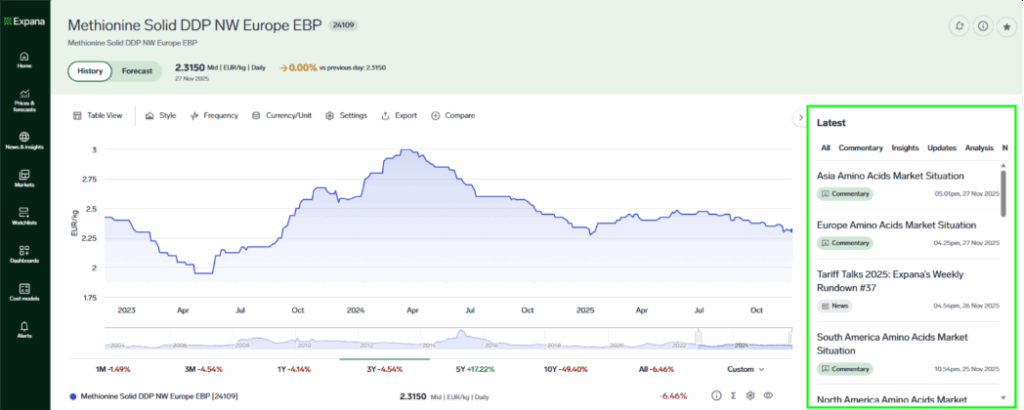Click the 0.00% vs previous day change

pyautogui.click(x=298, y=67)
